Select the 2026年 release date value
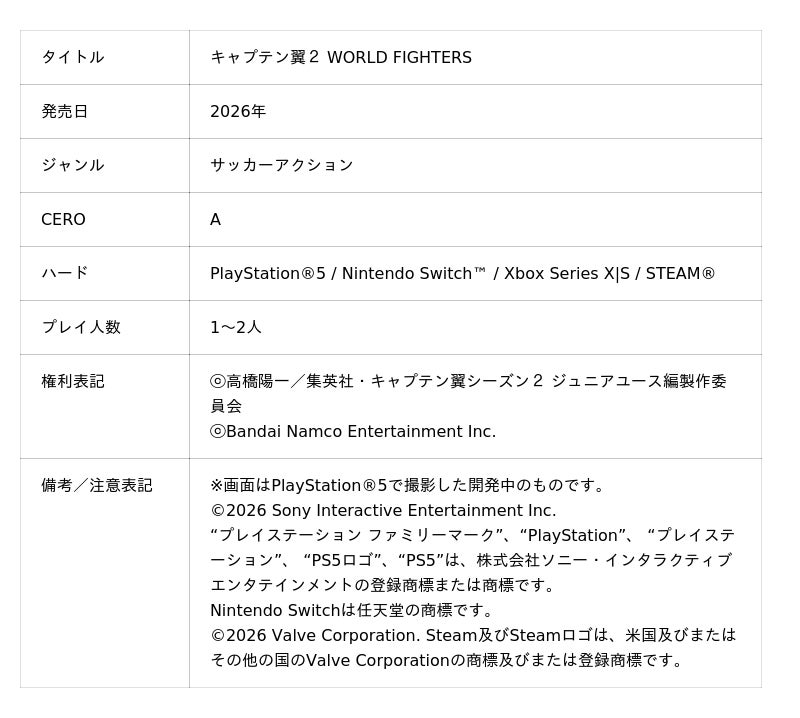The height and width of the screenshot is (718, 800). click(x=237, y=111)
